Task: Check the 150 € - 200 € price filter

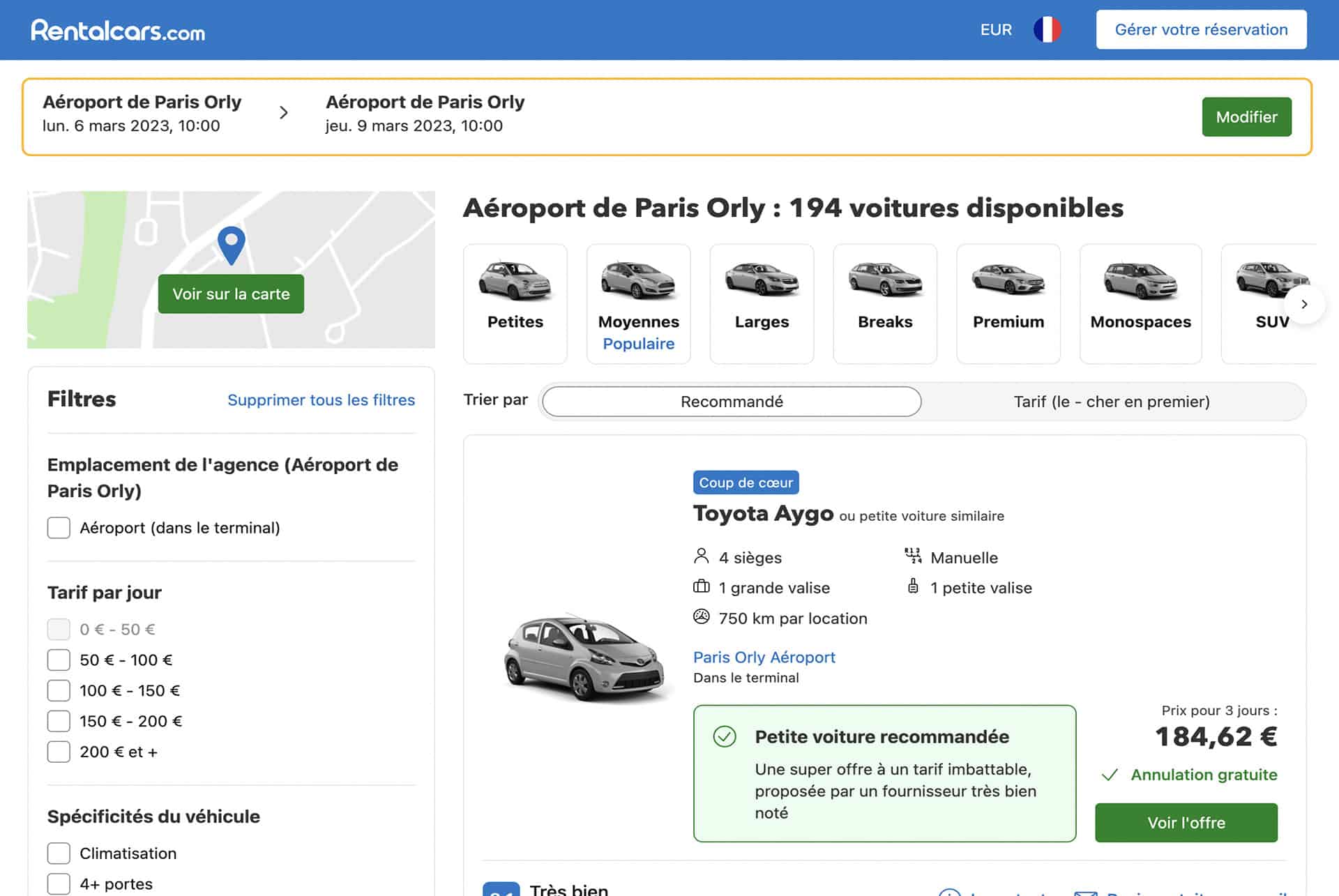Action: click(59, 721)
